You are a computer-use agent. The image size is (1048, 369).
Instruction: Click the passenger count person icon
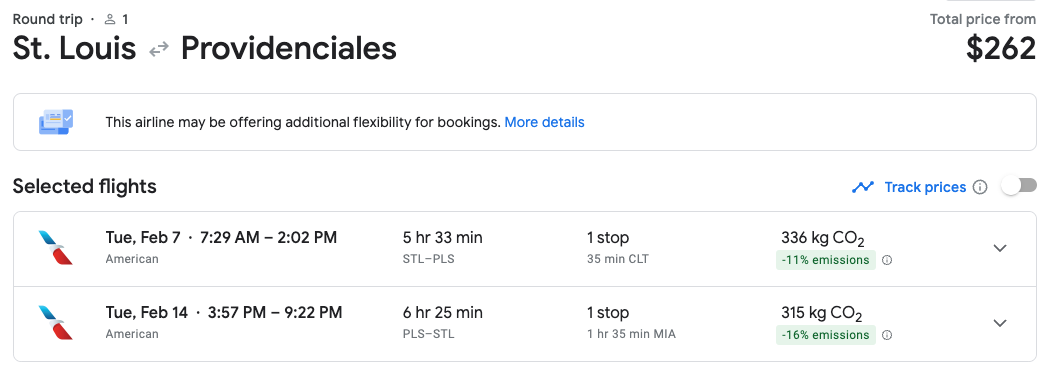click(110, 19)
